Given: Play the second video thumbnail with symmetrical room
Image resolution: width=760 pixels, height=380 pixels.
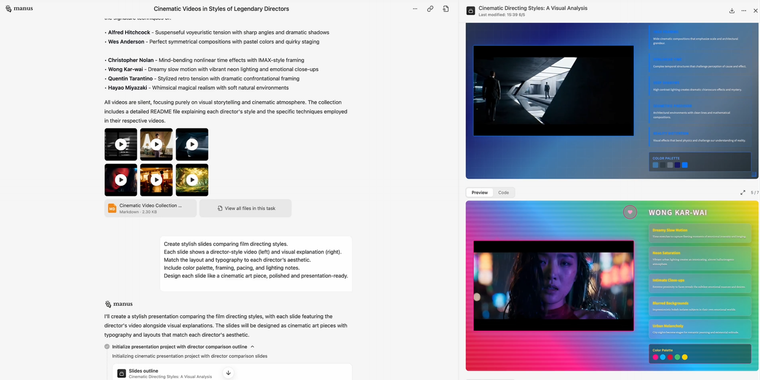Looking at the screenshot, I should [156, 144].
